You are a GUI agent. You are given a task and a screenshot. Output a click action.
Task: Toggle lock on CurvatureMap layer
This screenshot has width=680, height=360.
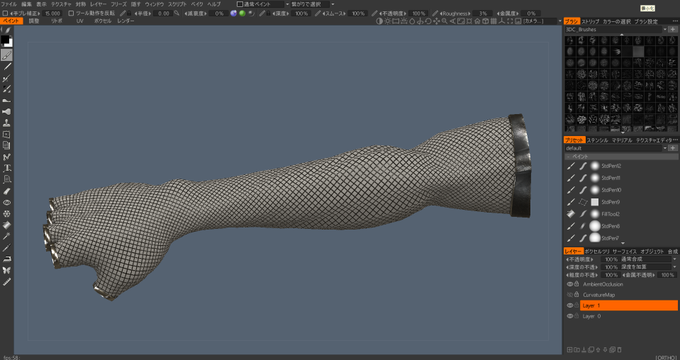[x=576, y=295]
